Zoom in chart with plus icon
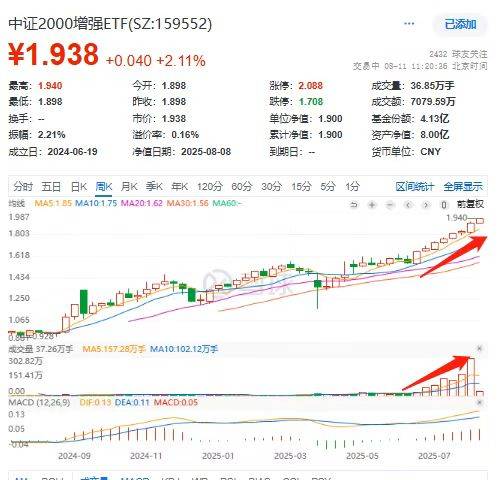The width and height of the screenshot is (499, 480). (x=372, y=205)
